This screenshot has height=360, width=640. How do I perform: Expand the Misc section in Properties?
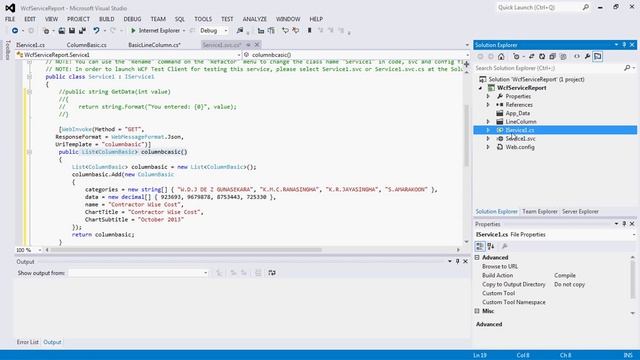[x=477, y=311]
